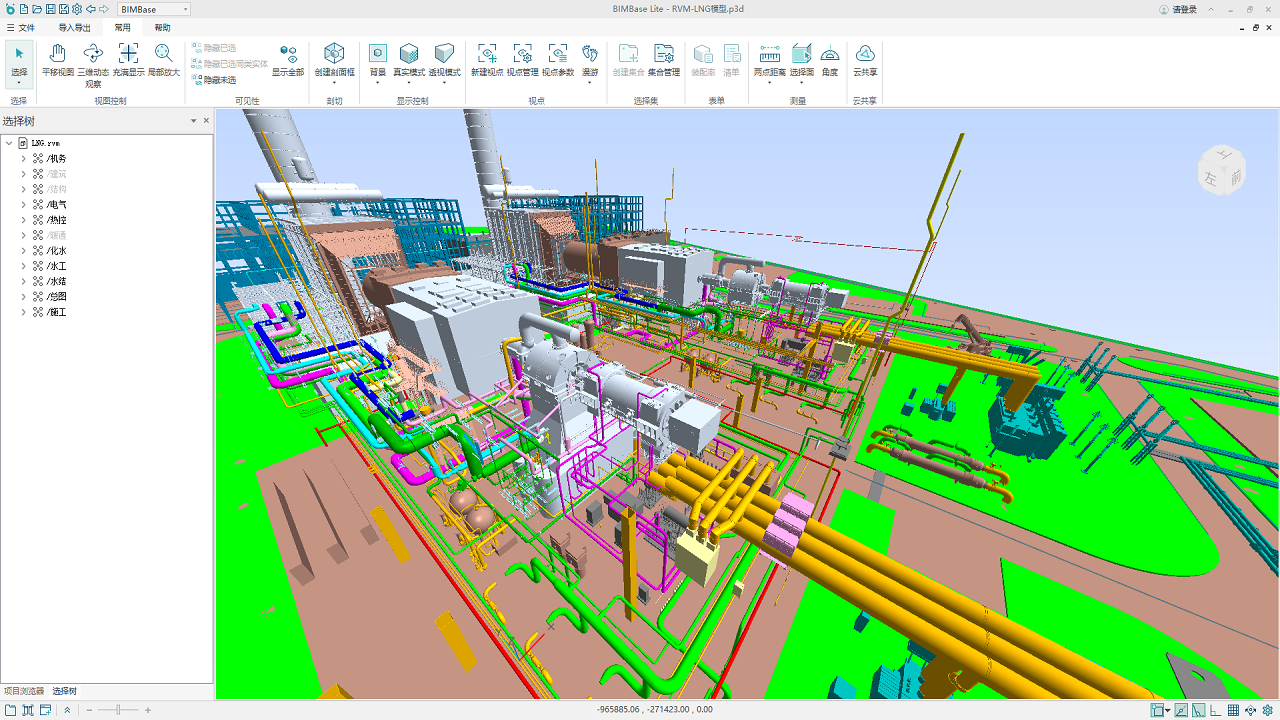The width and height of the screenshot is (1280, 720).
Task: Open 云共享 cloud sharing
Action: click(x=865, y=60)
